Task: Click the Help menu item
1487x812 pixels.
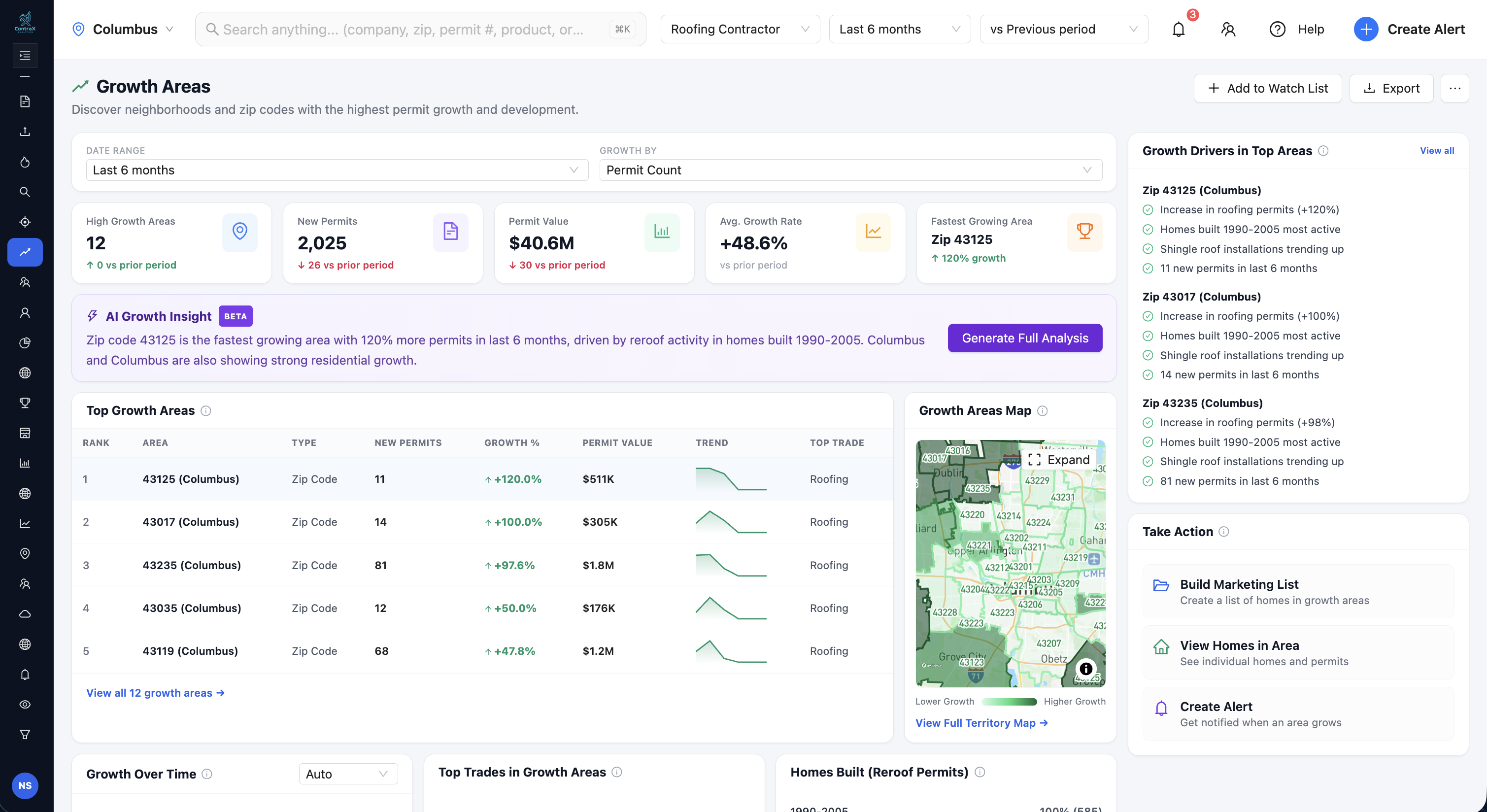Action: pyautogui.click(x=1297, y=29)
